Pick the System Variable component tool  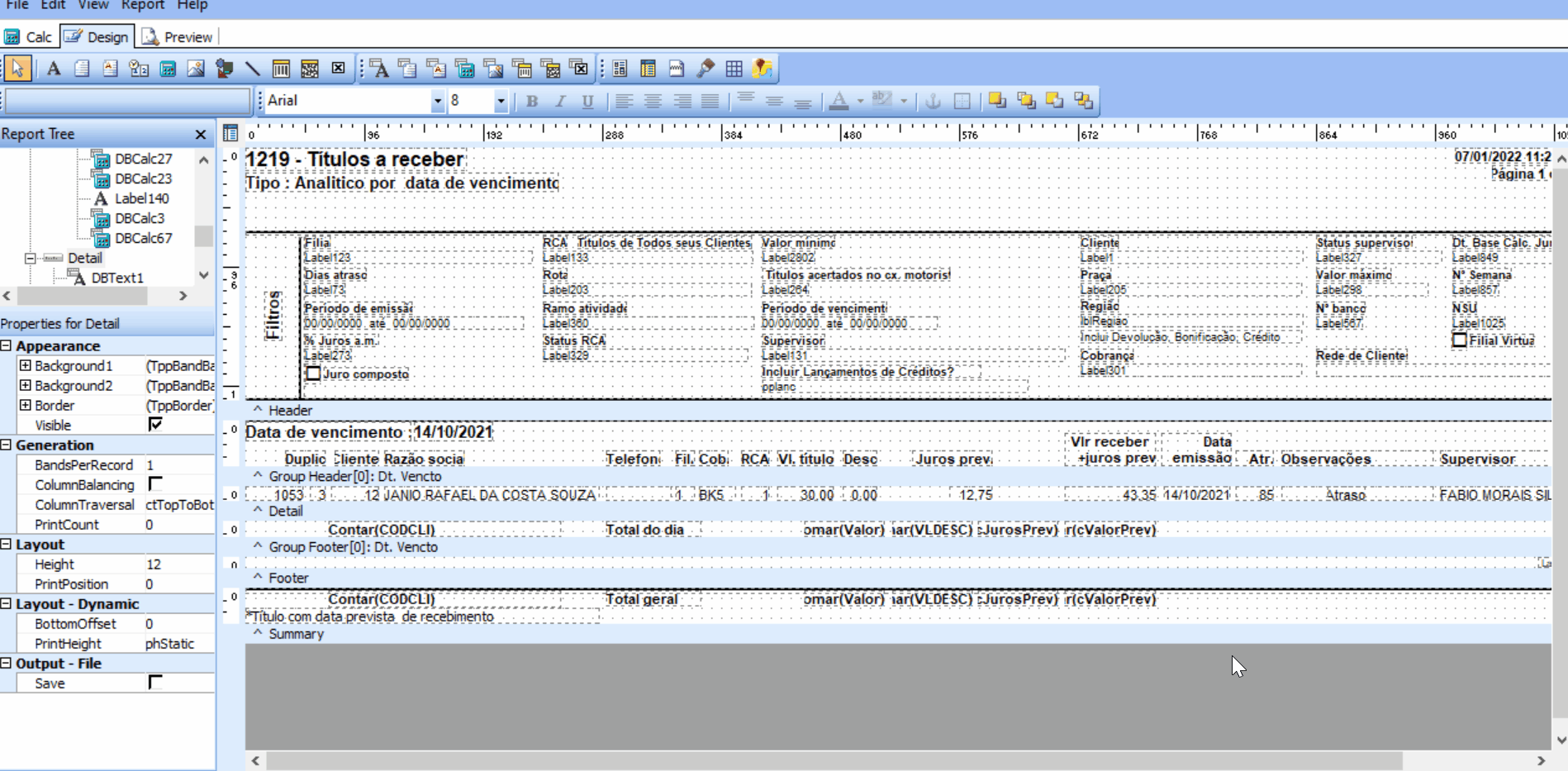tap(139, 69)
